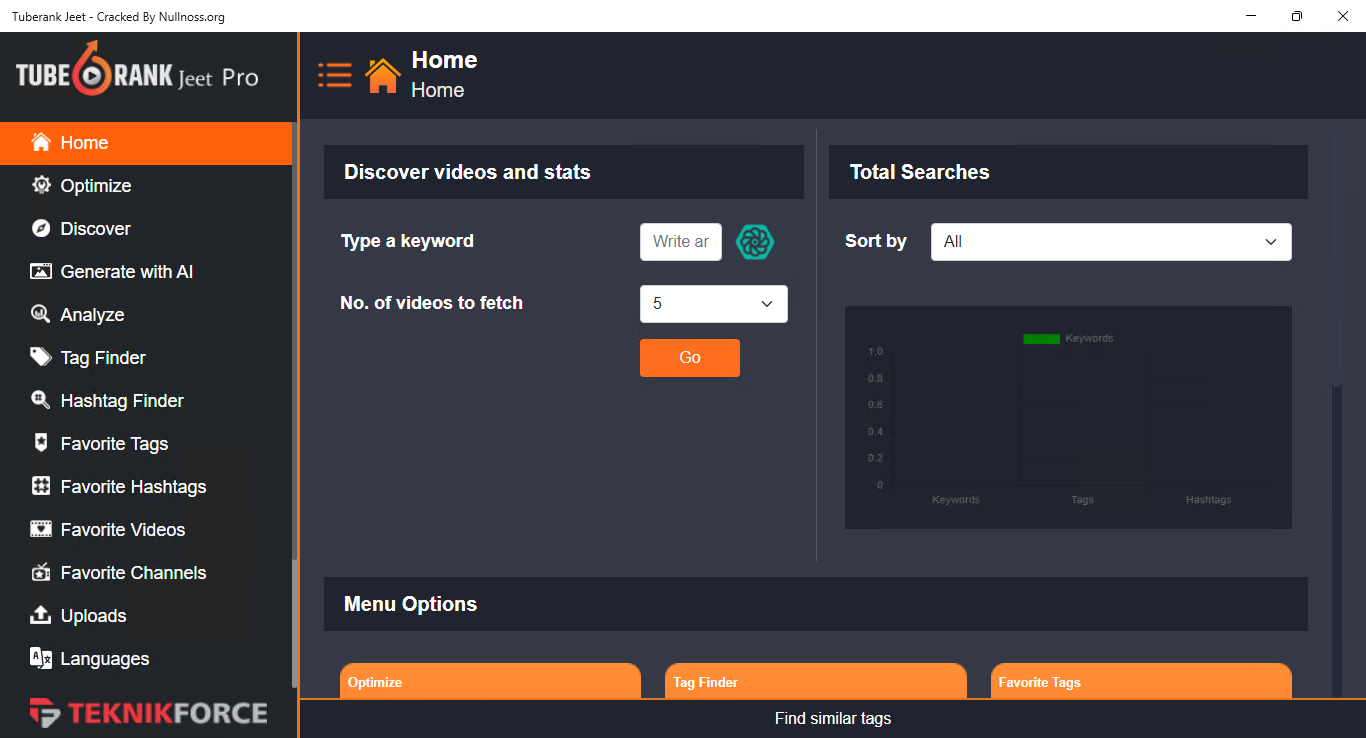Click the Optimize gear icon
The image size is (1366, 738).
(41, 185)
